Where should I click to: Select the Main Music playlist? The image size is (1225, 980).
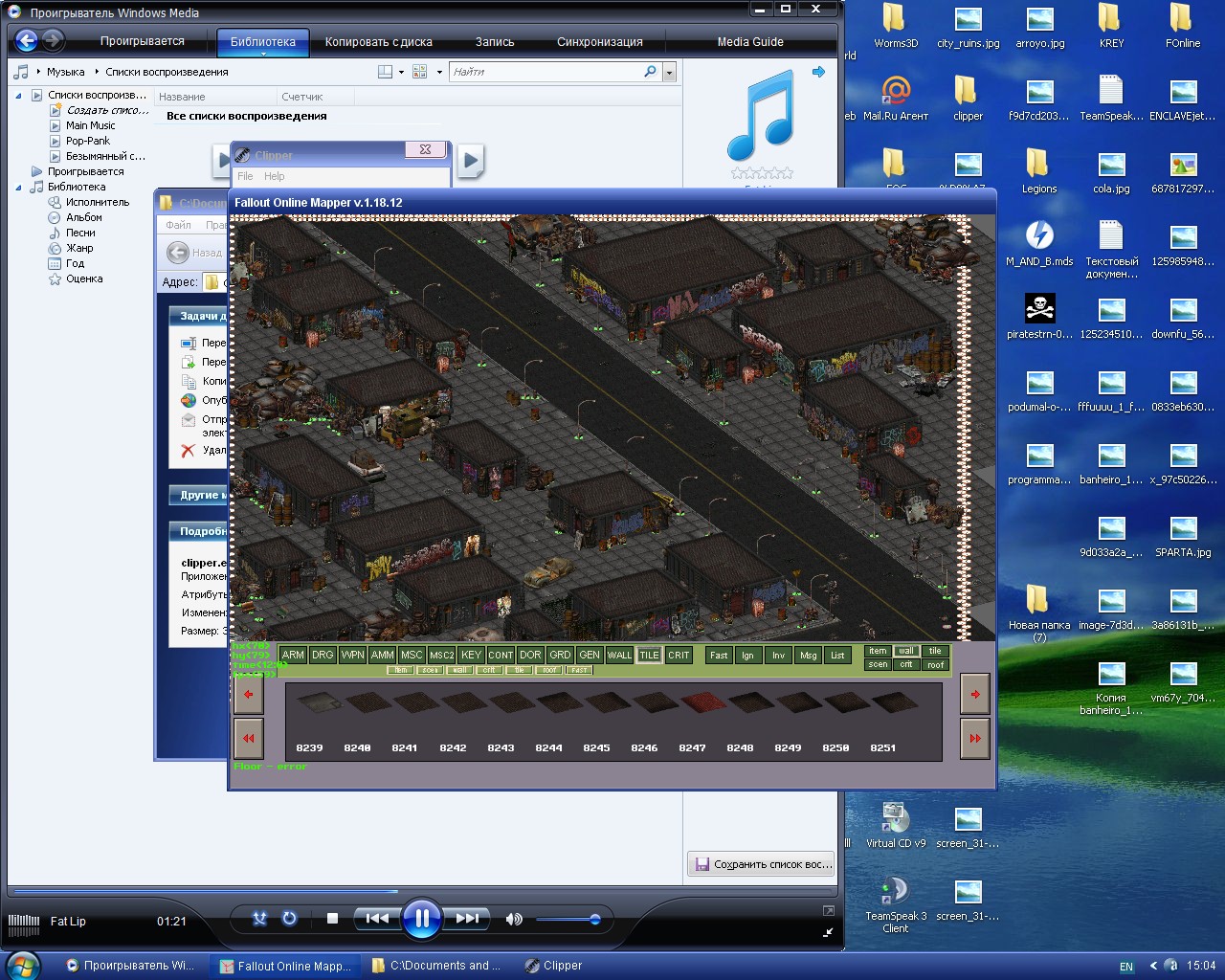tap(90, 125)
